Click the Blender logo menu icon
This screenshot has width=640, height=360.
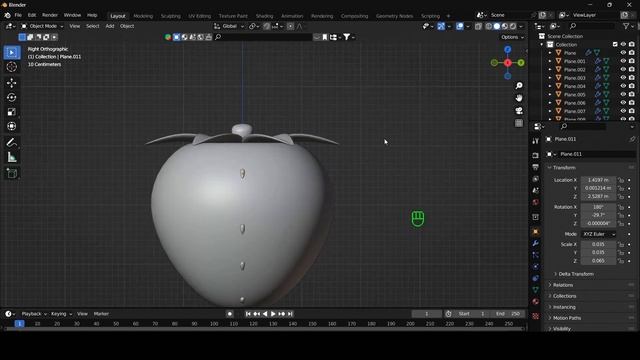point(7,15)
